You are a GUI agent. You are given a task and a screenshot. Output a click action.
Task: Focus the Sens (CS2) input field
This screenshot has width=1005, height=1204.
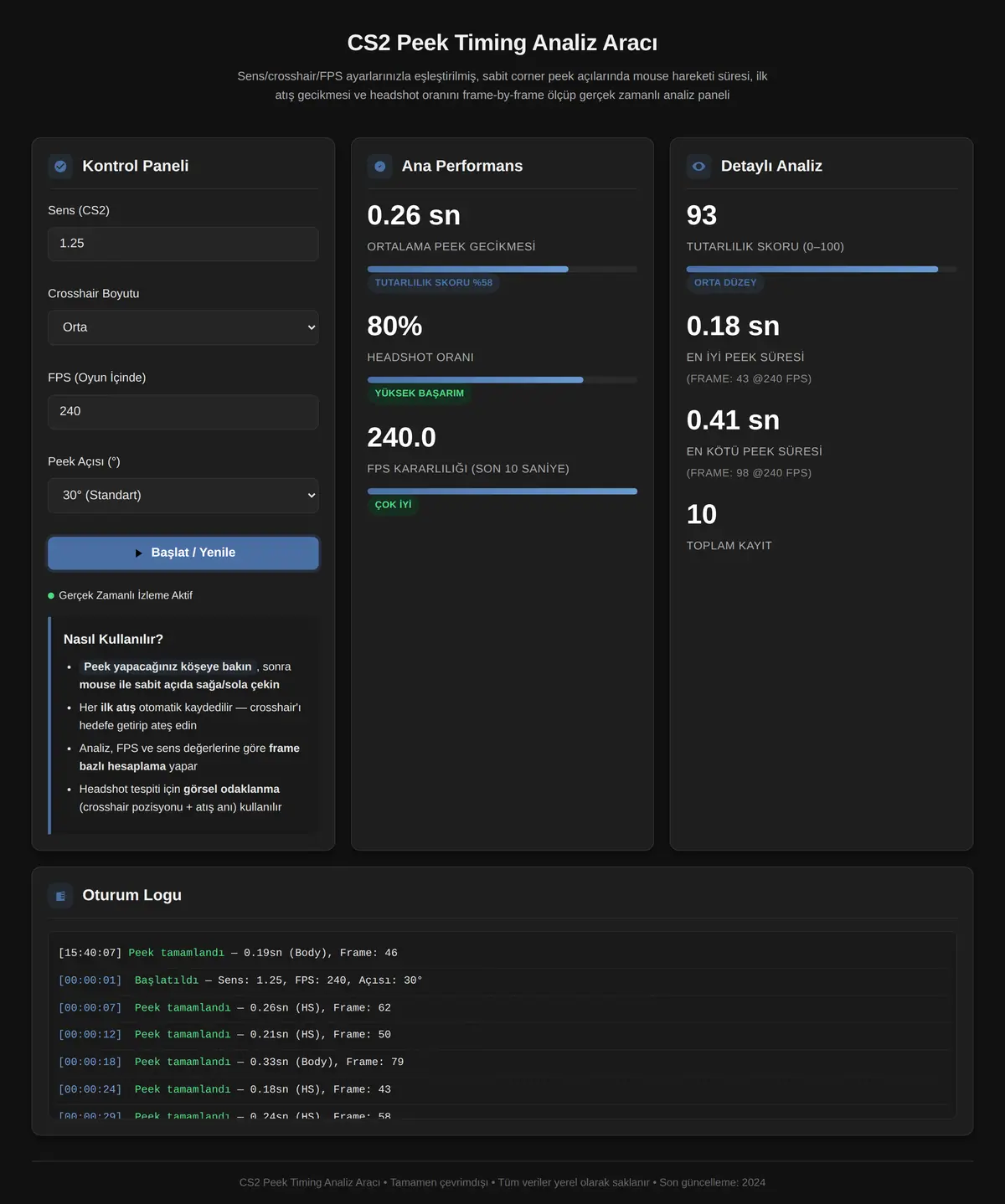[x=183, y=244]
